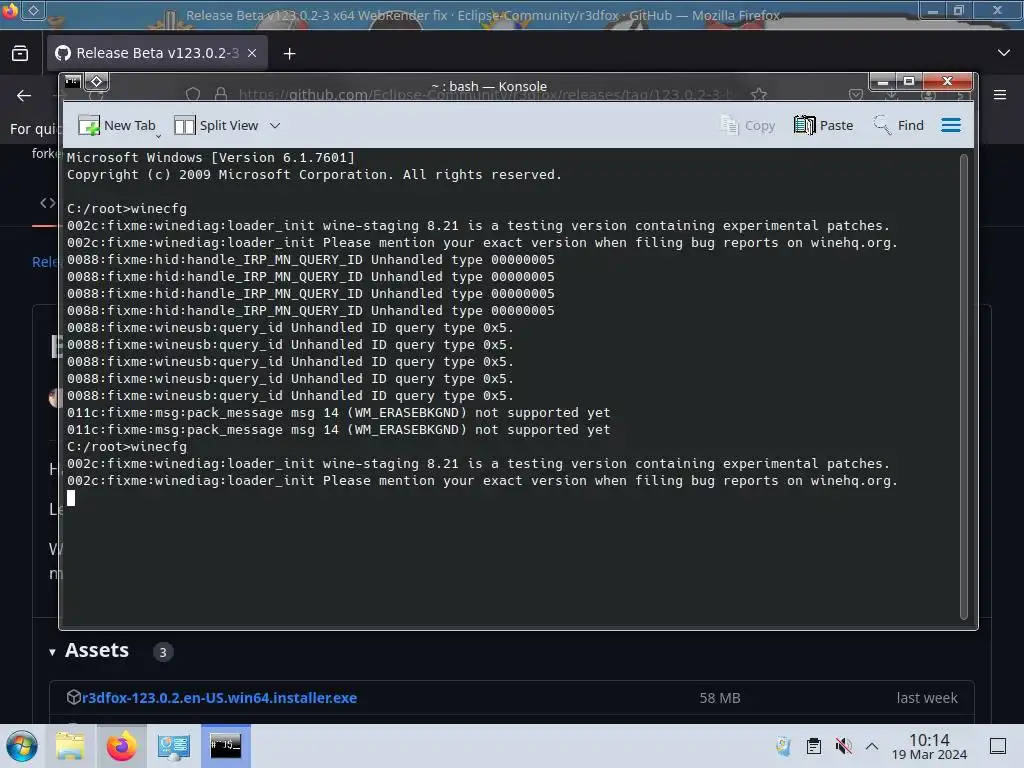Screen dimensions: 1024x768
Task: Open the clock showing 10:14
Action: coord(929,746)
